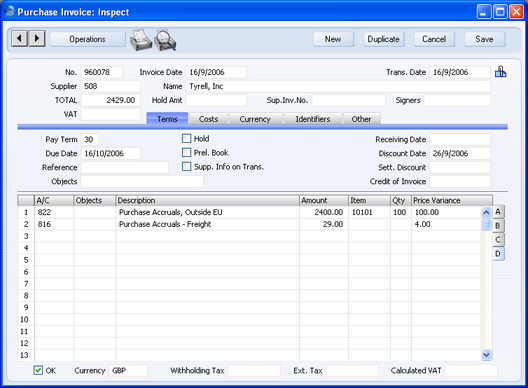The image size is (528, 388).
Task: Switch to the Terms tab
Action: pyautogui.click(x=167, y=119)
